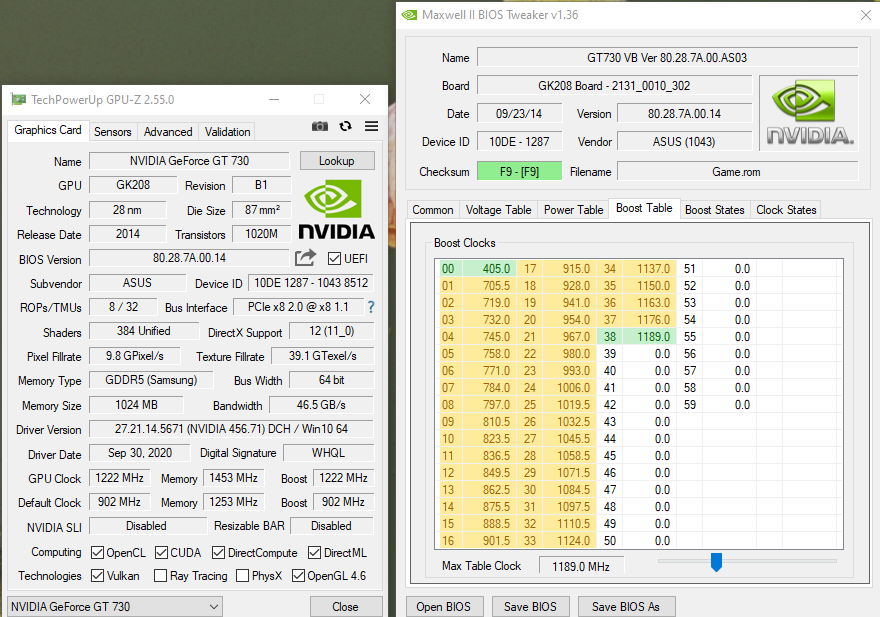
Task: Toggle the DirectCompute checkbox
Action: 218,552
